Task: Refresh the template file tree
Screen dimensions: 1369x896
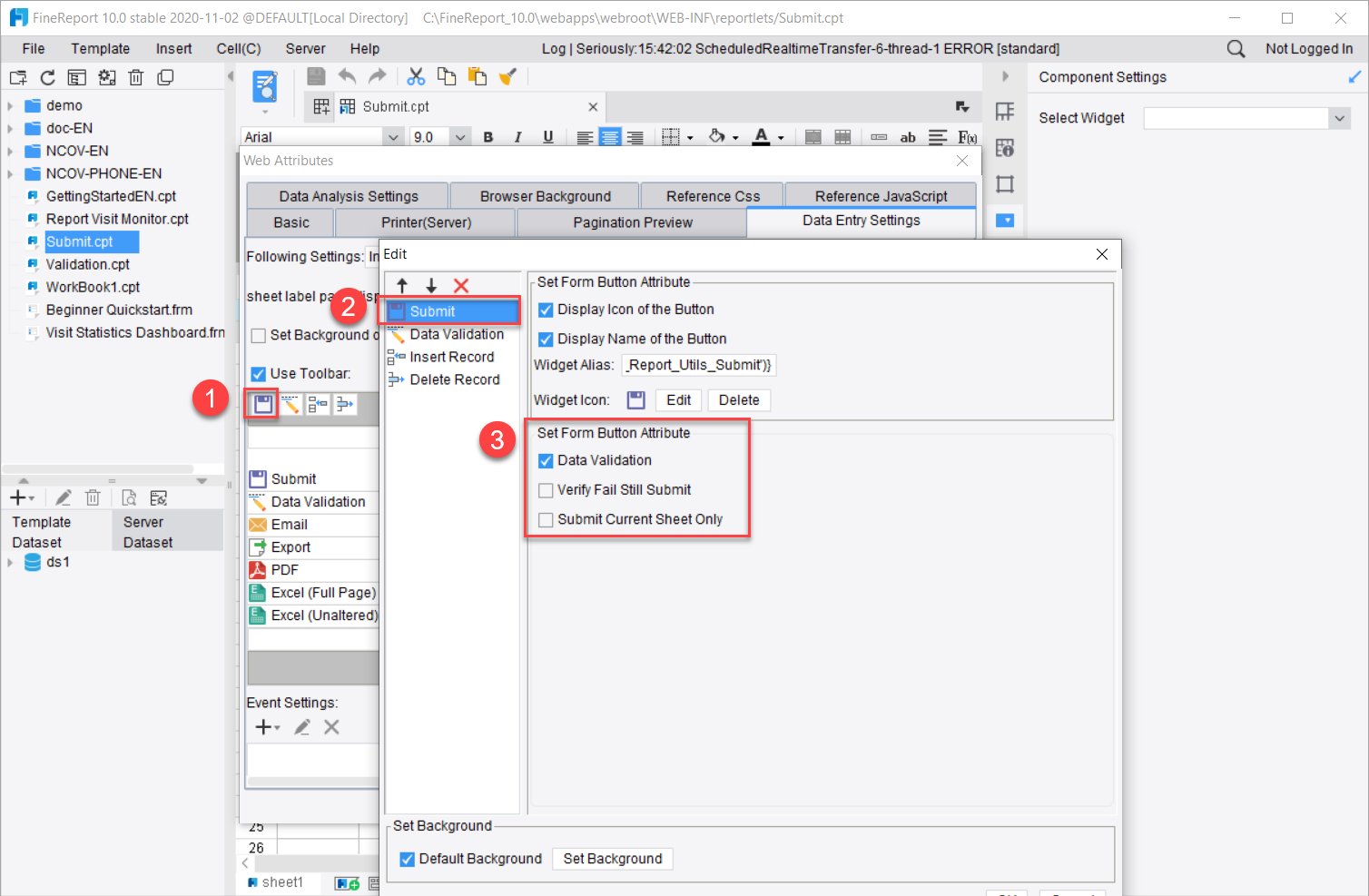Action: click(47, 78)
